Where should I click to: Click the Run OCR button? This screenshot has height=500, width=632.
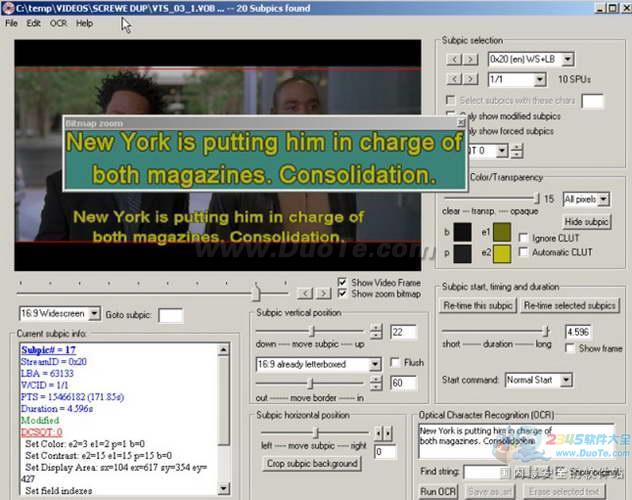[x=438, y=492]
